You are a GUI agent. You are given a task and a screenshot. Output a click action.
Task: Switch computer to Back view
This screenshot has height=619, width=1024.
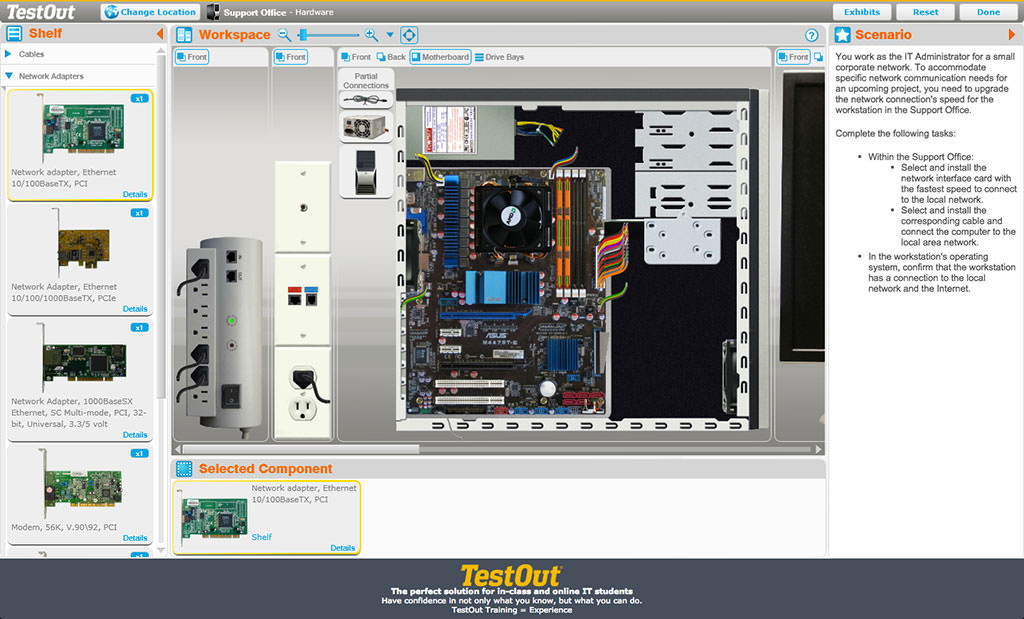click(x=391, y=57)
